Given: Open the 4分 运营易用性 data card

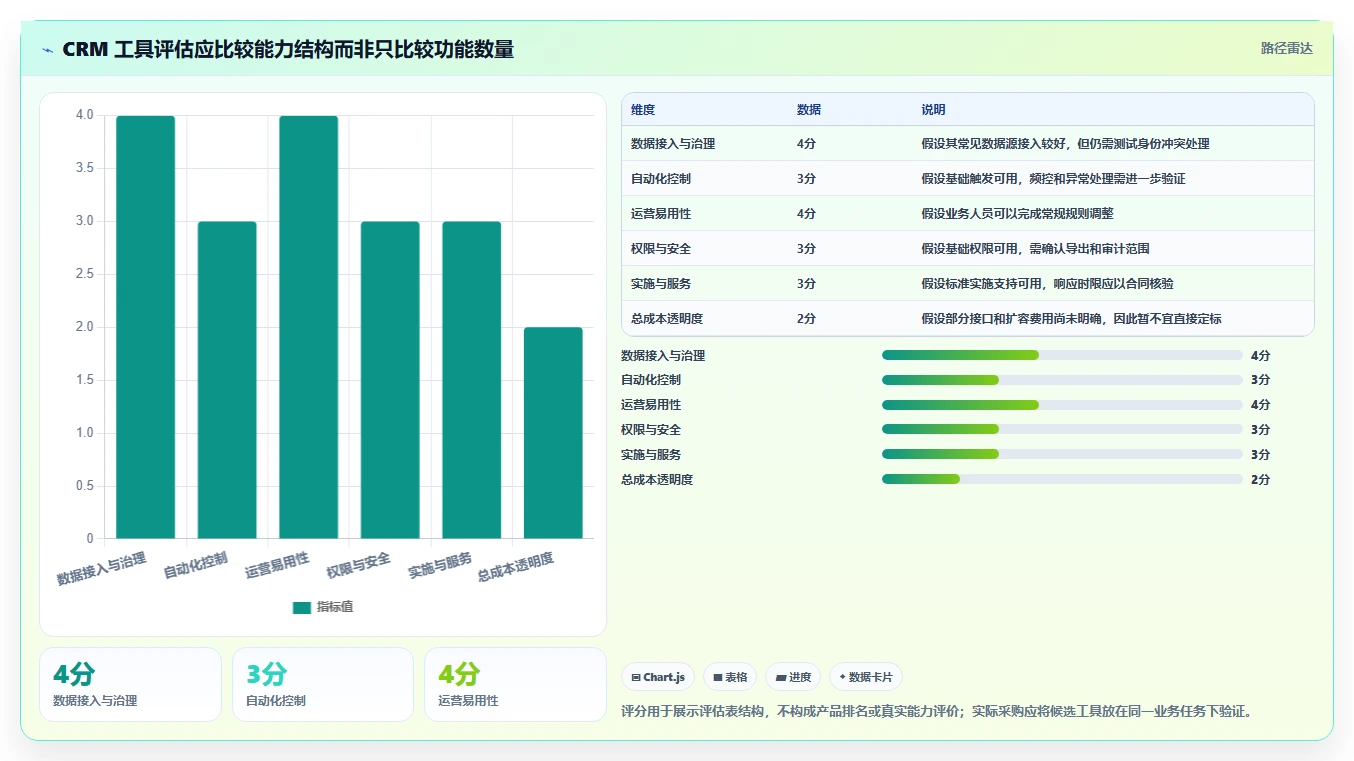Looking at the screenshot, I should pyautogui.click(x=515, y=684).
